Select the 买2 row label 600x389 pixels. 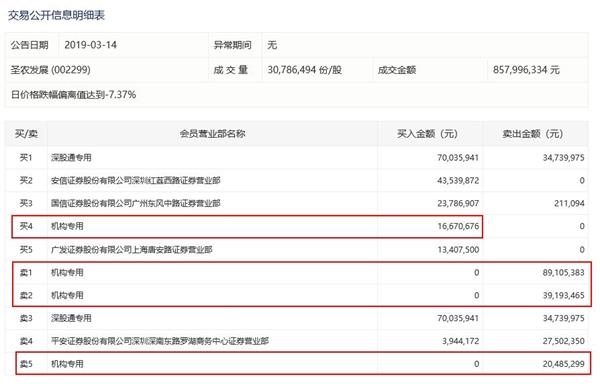(26, 181)
